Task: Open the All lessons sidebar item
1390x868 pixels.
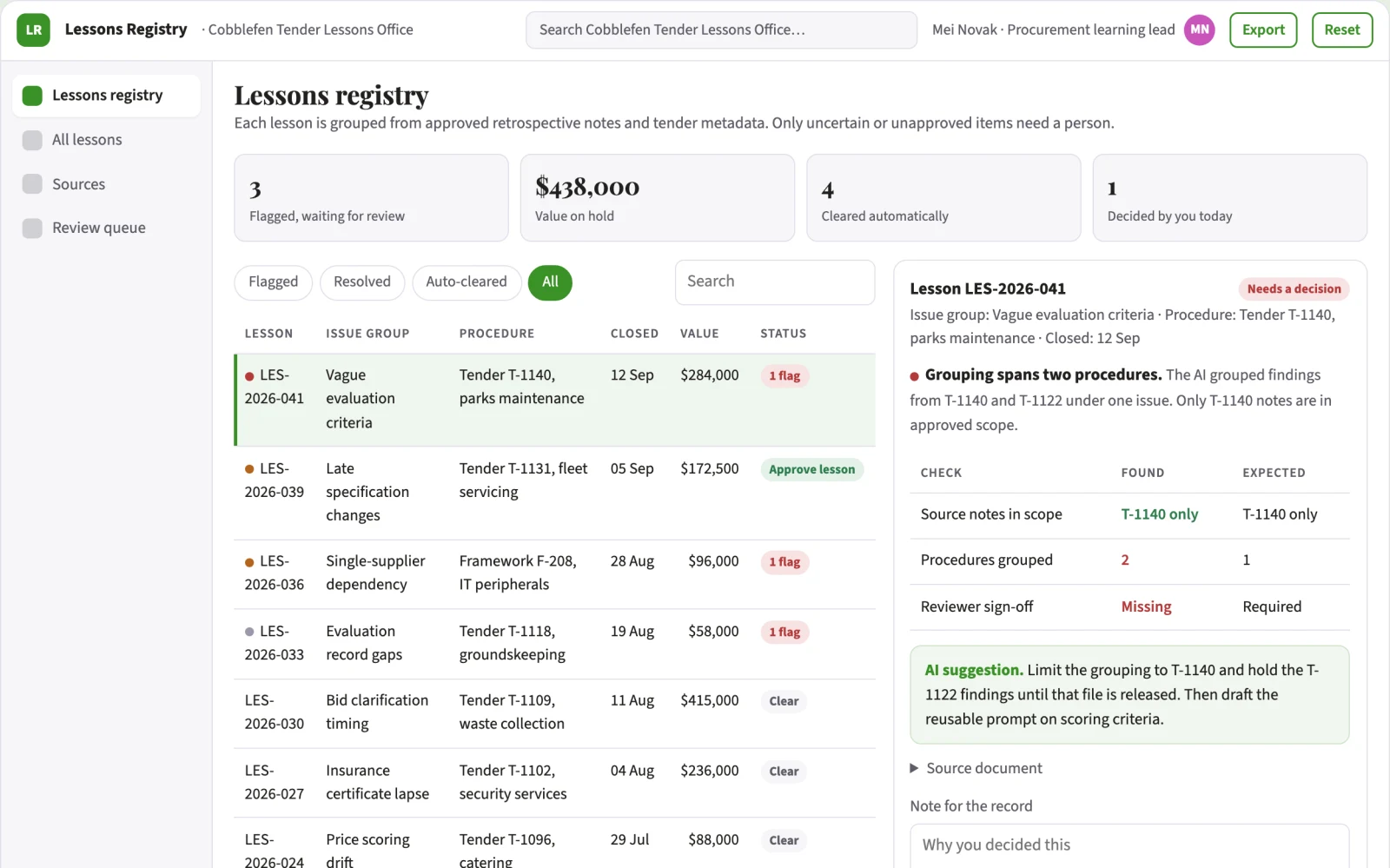Action: pos(106,140)
